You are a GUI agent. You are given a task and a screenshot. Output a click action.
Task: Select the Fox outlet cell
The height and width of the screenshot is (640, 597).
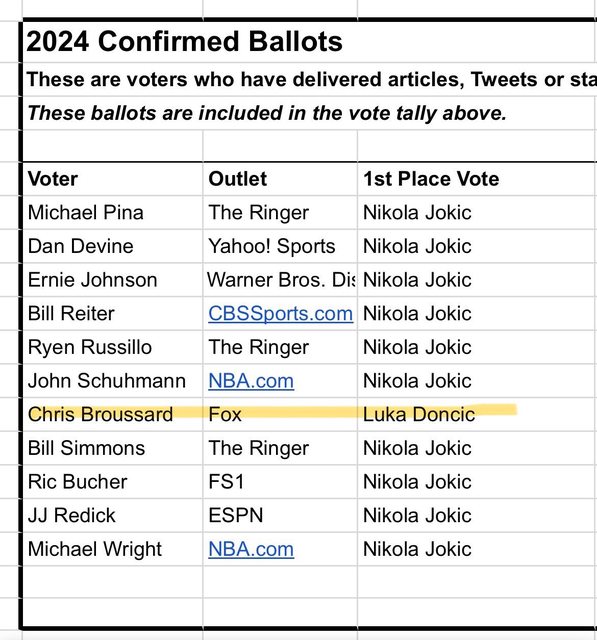point(280,414)
